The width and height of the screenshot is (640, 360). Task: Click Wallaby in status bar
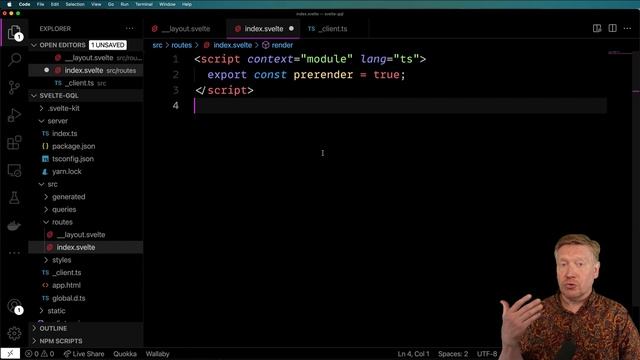(x=158, y=354)
